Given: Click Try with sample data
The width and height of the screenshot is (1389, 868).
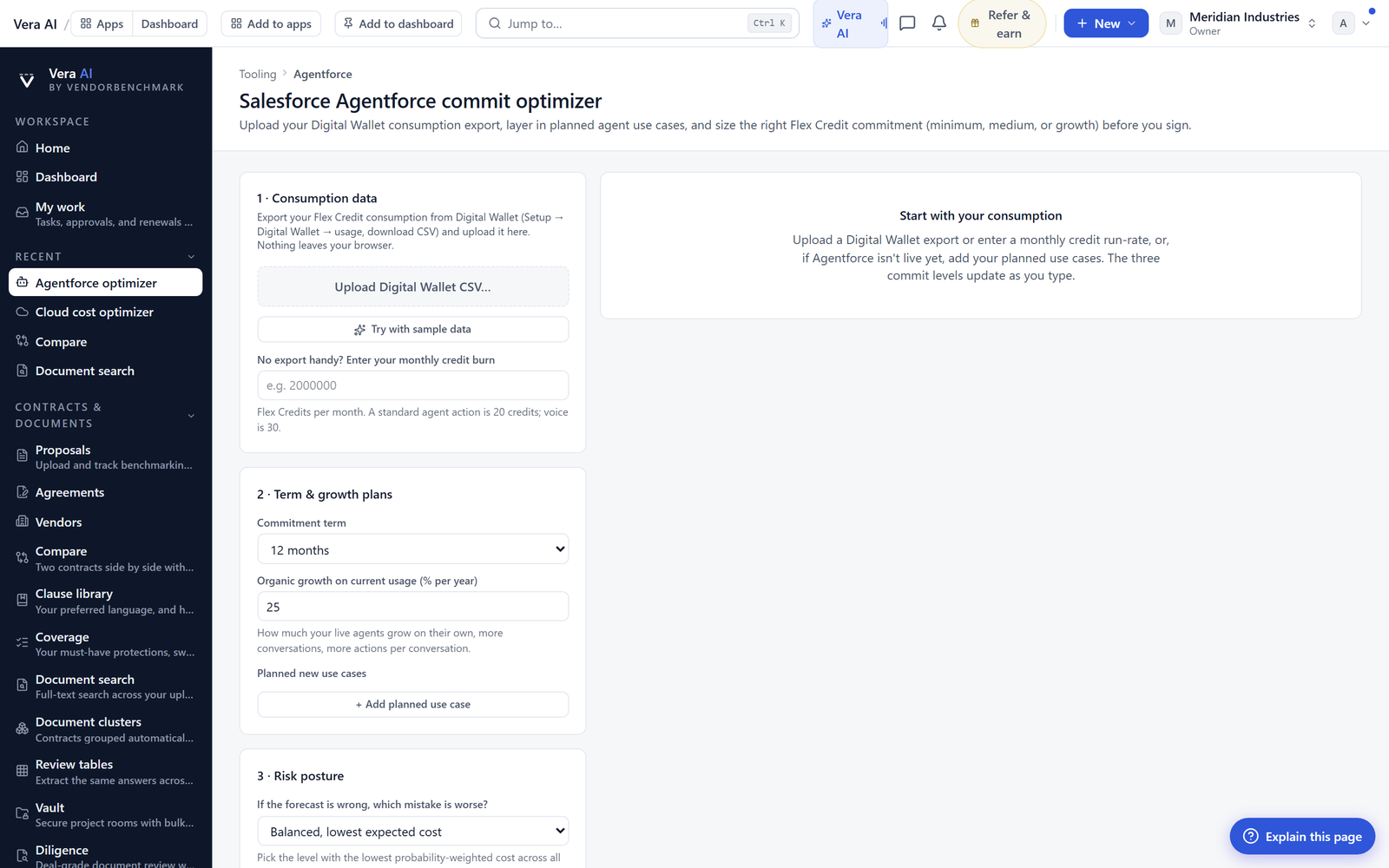Looking at the screenshot, I should (413, 329).
